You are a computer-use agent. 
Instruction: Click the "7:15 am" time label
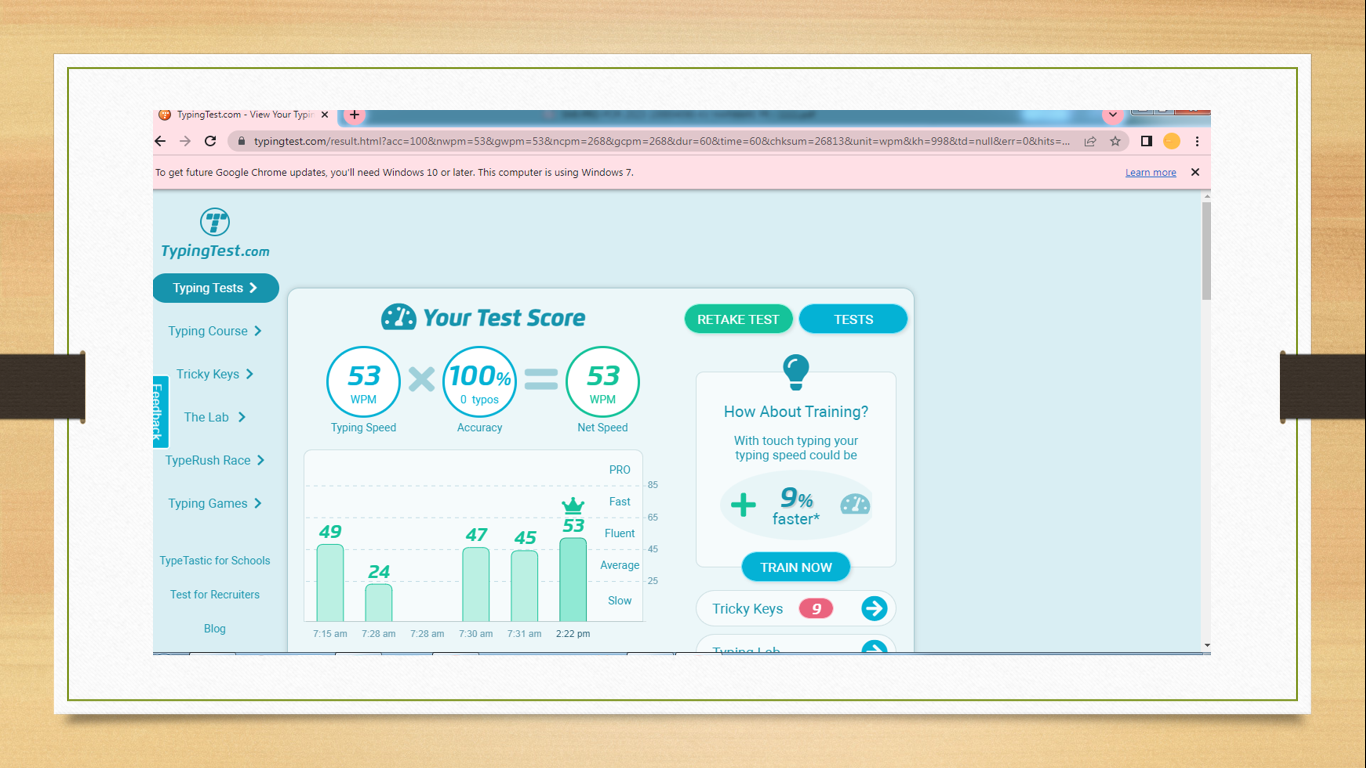[330, 634]
